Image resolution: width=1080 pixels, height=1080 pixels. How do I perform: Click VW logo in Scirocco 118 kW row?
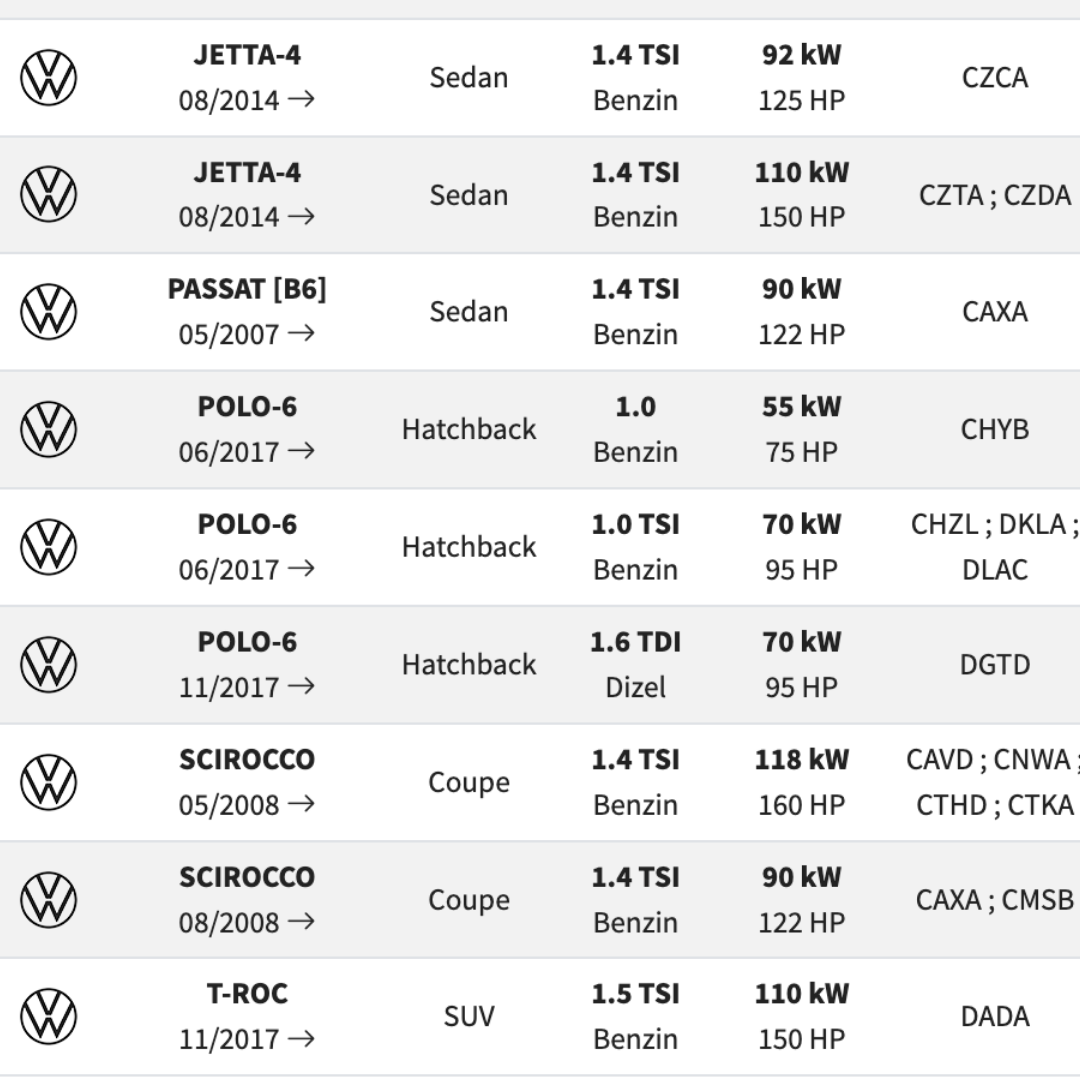click(x=48, y=782)
